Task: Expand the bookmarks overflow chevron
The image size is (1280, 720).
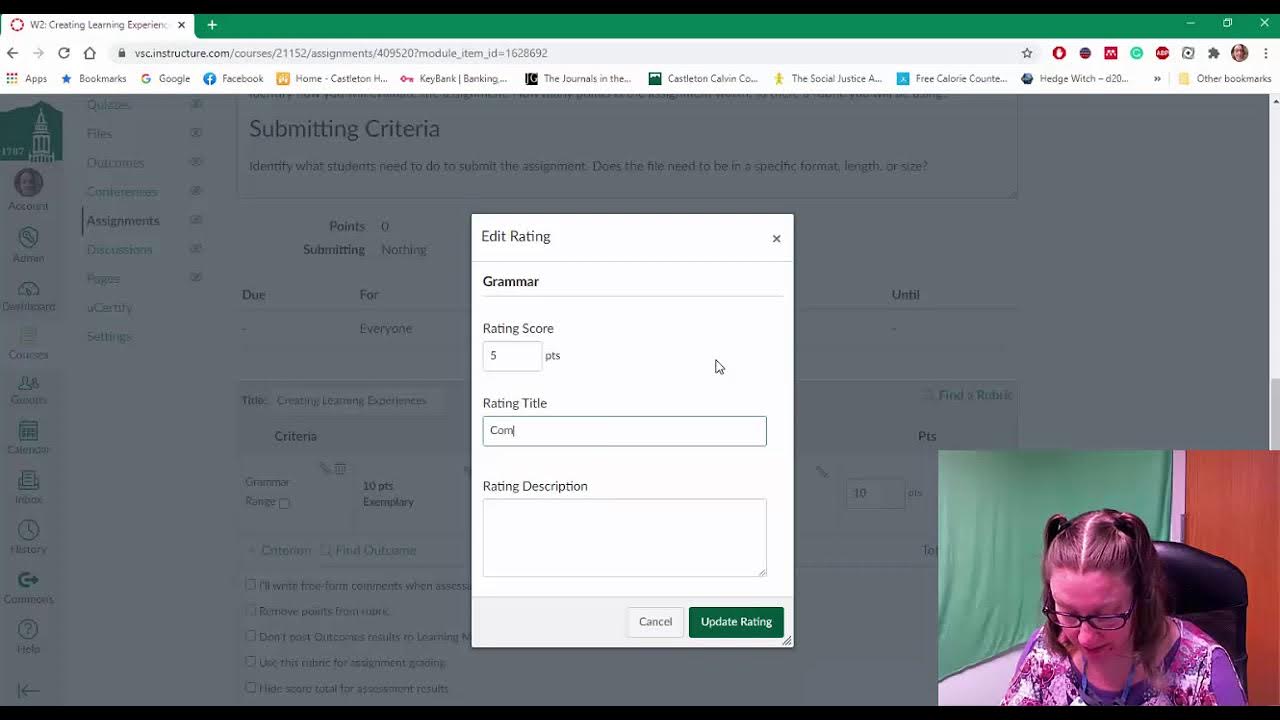Action: point(1157,78)
